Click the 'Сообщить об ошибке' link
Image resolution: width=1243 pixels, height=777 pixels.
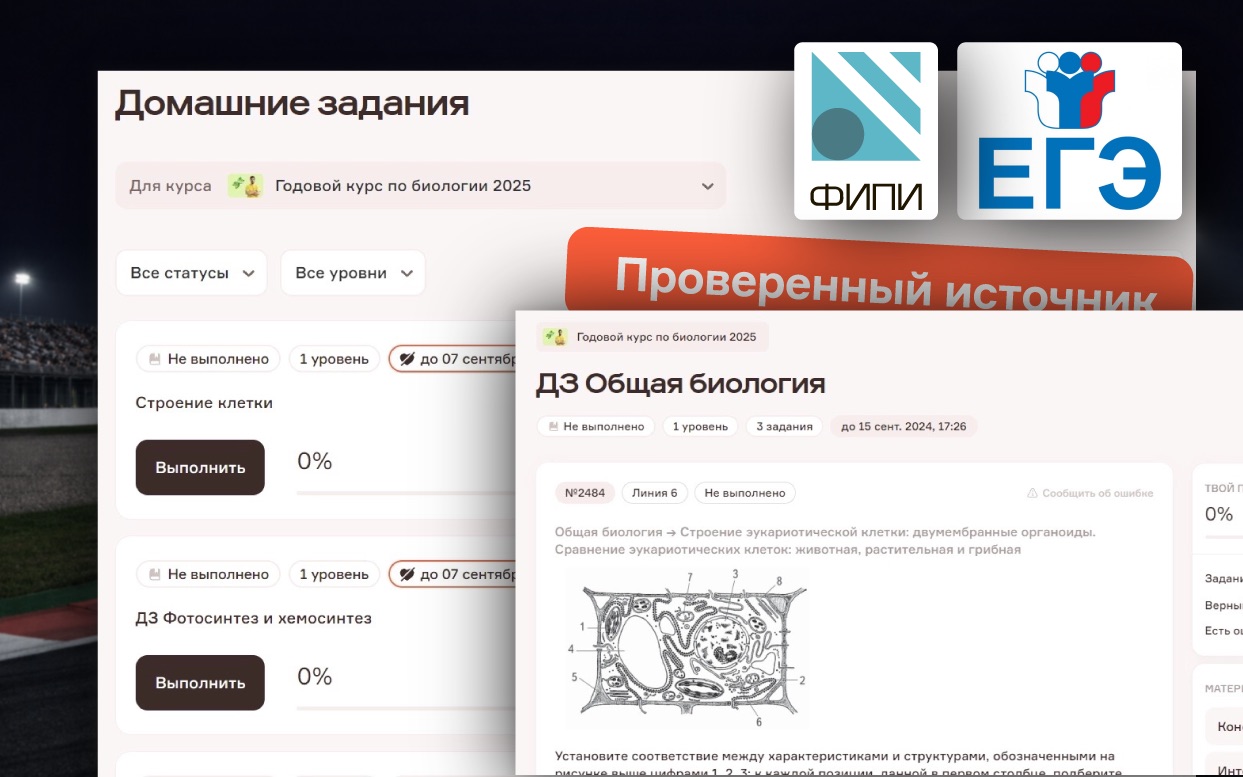1097,492
